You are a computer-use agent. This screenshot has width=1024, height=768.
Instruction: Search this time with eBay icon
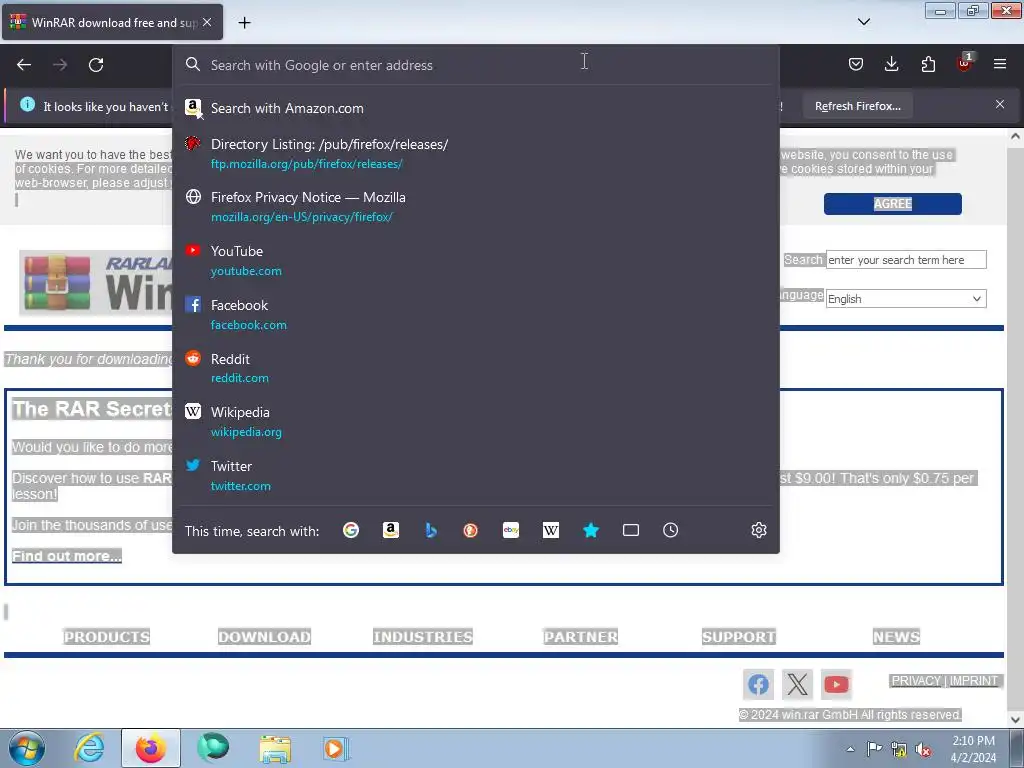511,530
